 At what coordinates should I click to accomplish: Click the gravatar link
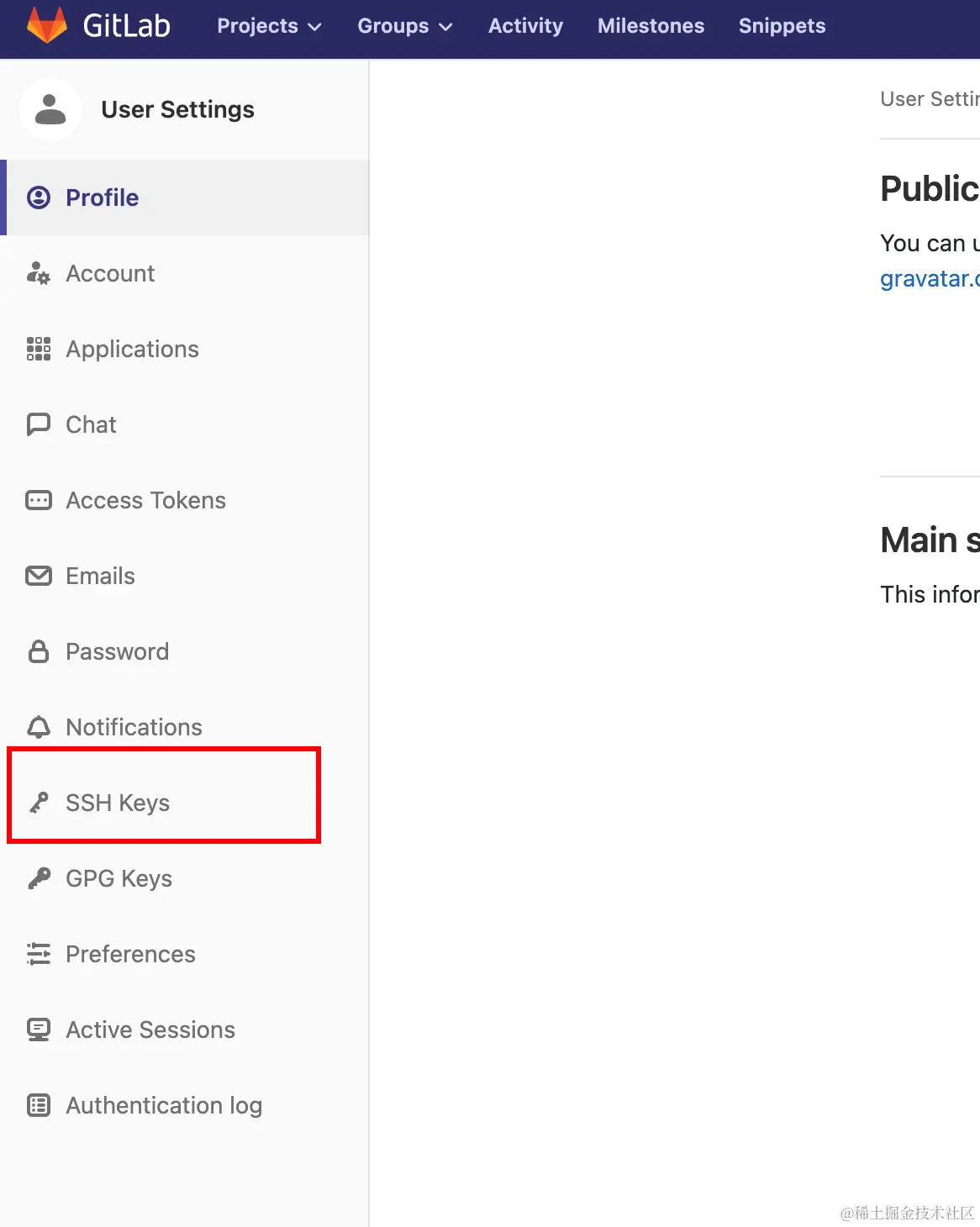click(x=930, y=278)
